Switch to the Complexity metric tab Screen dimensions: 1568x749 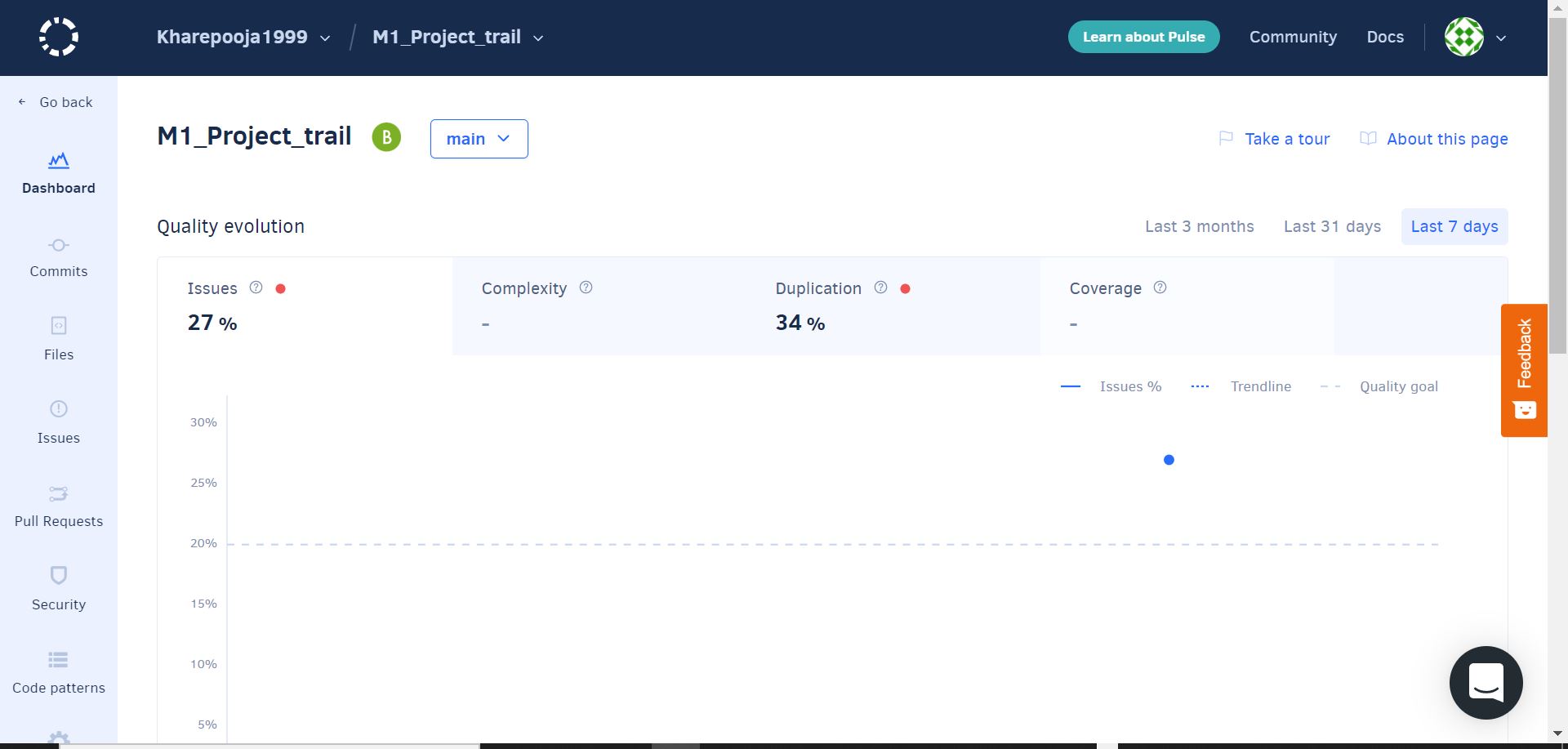pyautogui.click(x=599, y=306)
